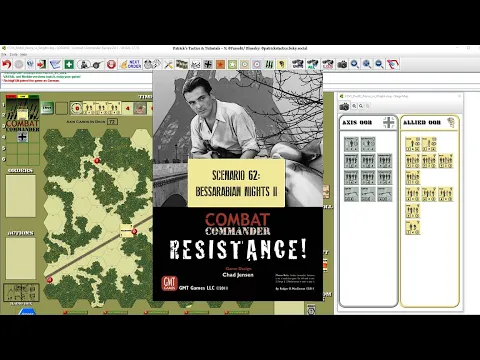Toggle the binoculars LOS line-of-sight tool
Screen dimensions: 480x360
(328, 64)
